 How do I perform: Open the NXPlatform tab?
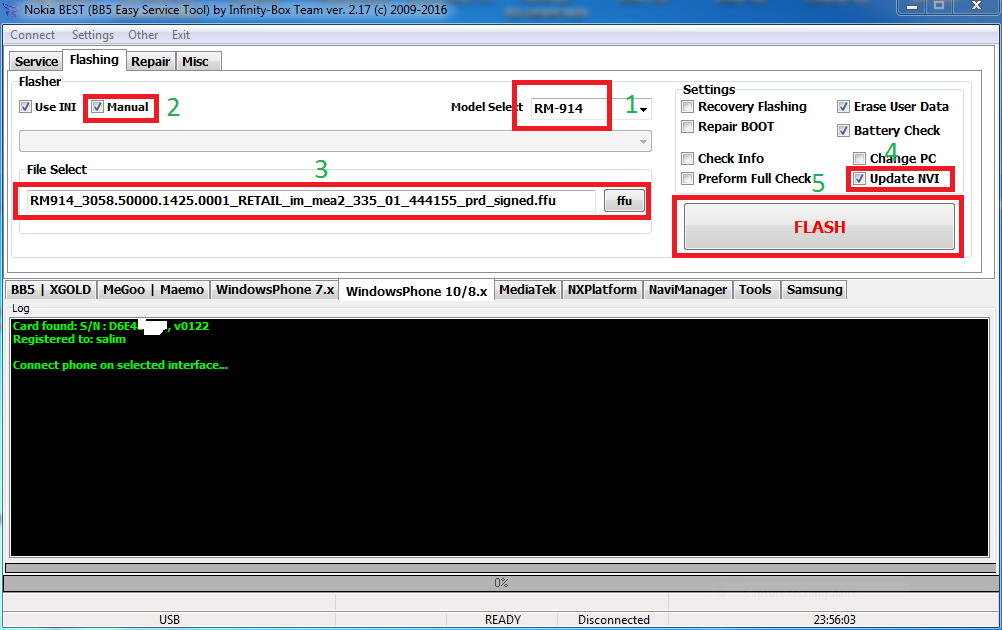[x=602, y=289]
